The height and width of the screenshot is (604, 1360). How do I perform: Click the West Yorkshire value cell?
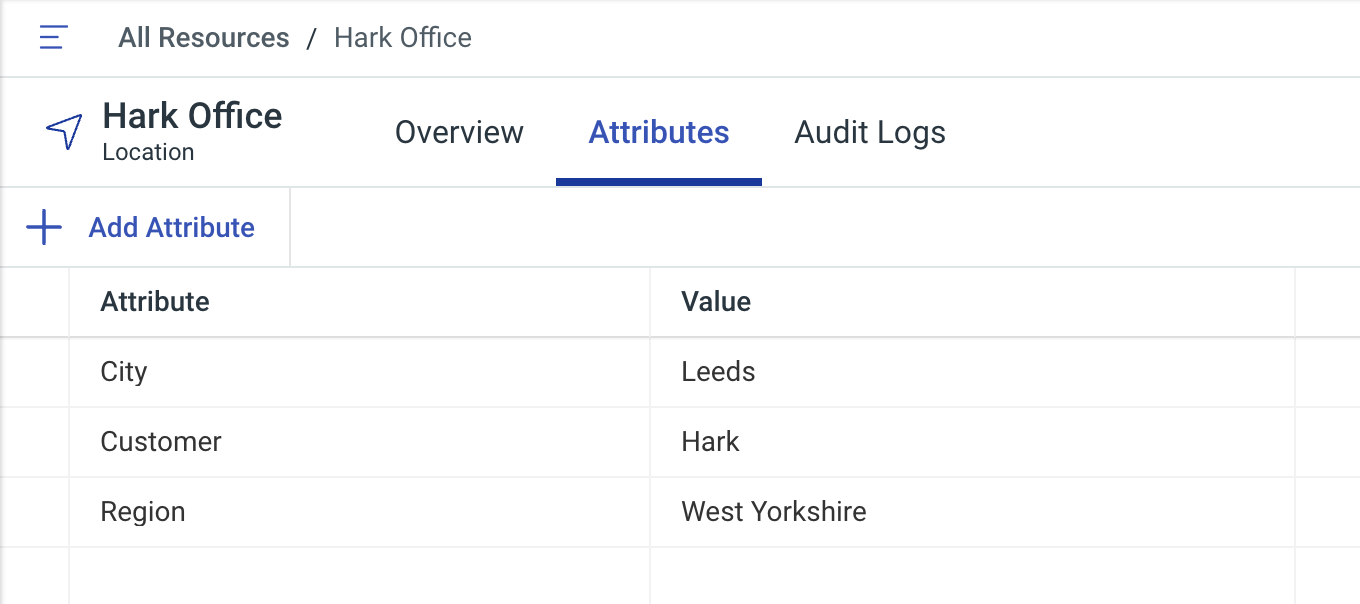(973, 512)
